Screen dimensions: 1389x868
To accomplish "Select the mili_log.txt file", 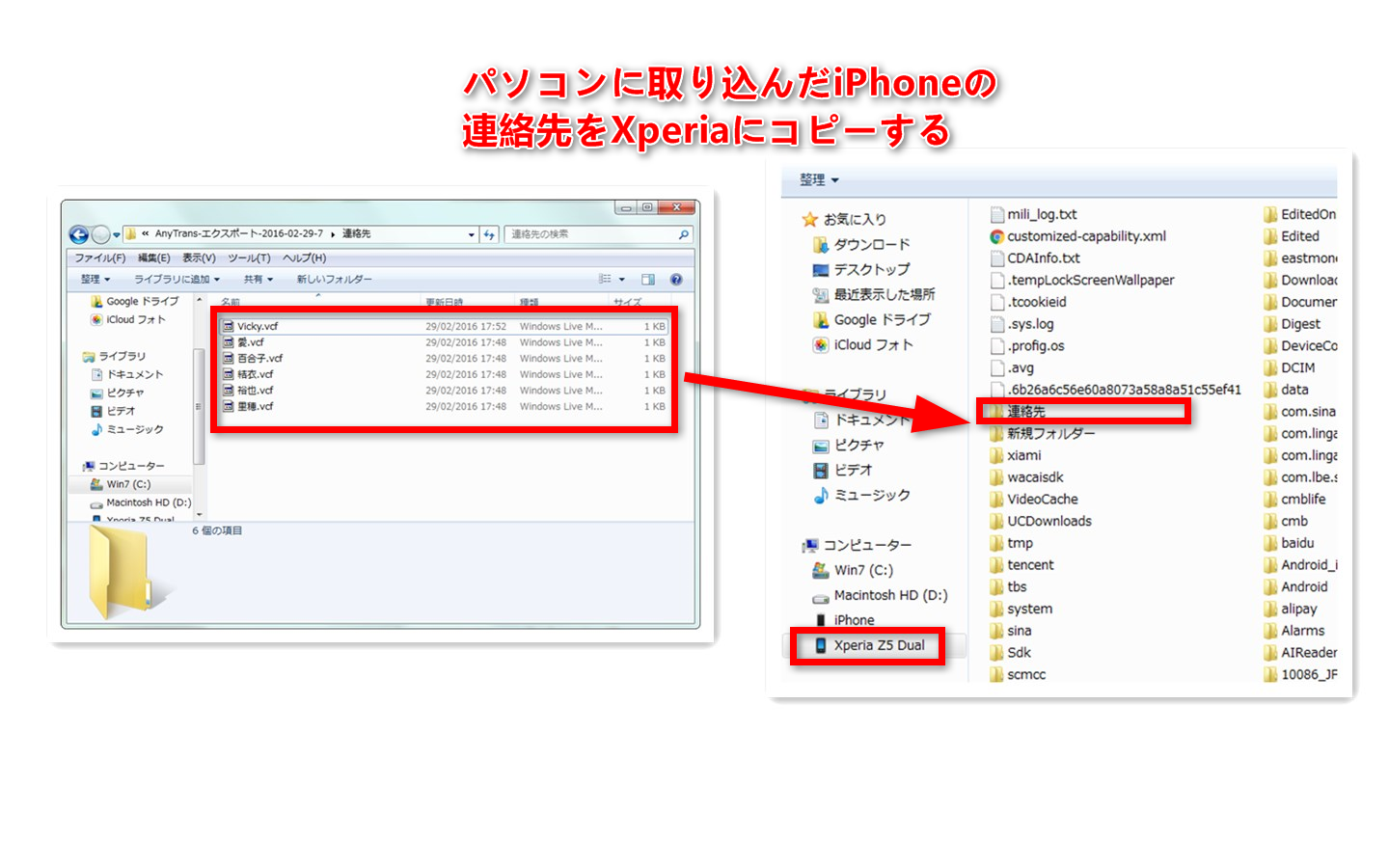I will pyautogui.click(x=1034, y=214).
